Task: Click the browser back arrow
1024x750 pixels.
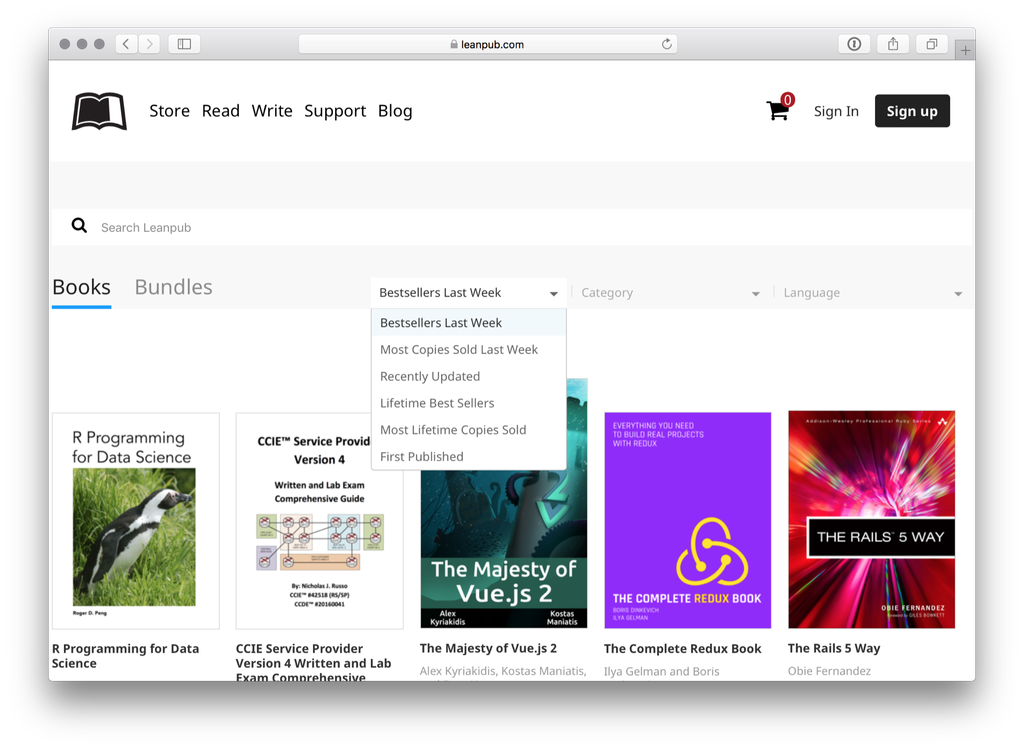Action: tap(125, 44)
